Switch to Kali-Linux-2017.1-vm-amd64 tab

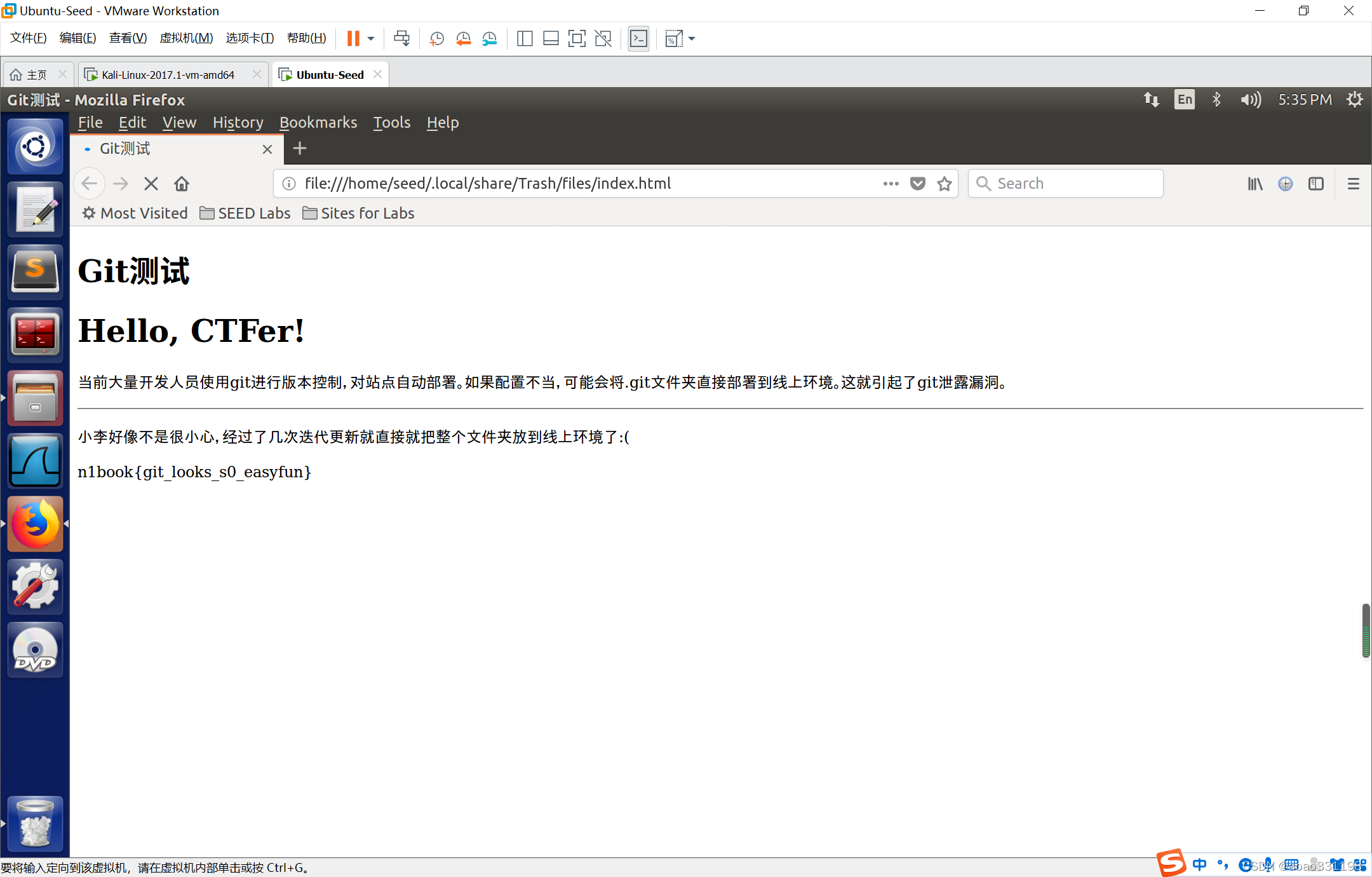tap(168, 75)
